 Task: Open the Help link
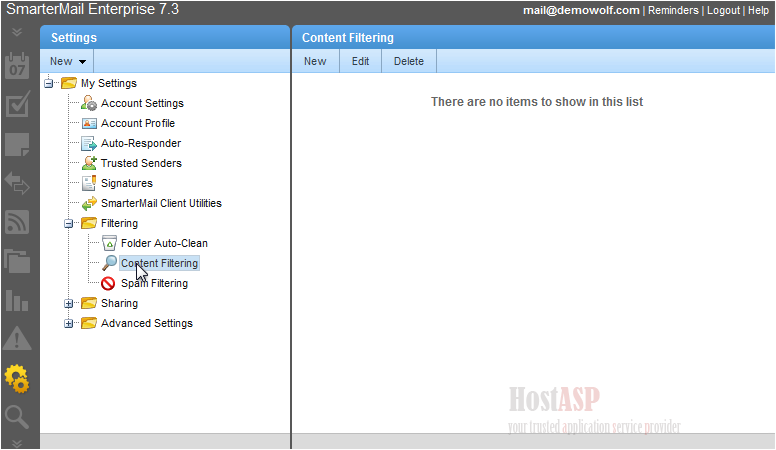[758, 10]
